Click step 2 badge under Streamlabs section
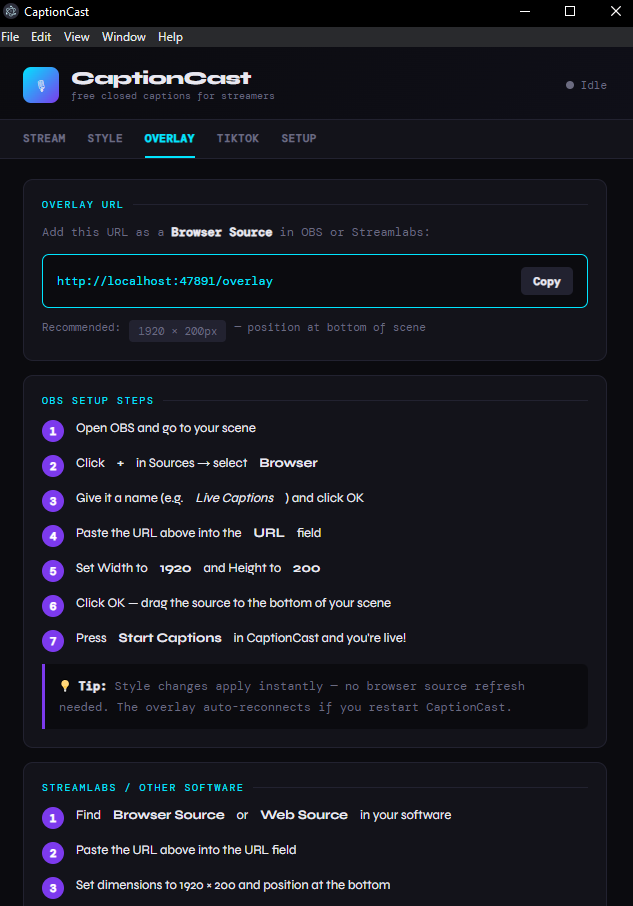The width and height of the screenshot is (633, 906). (x=53, y=853)
